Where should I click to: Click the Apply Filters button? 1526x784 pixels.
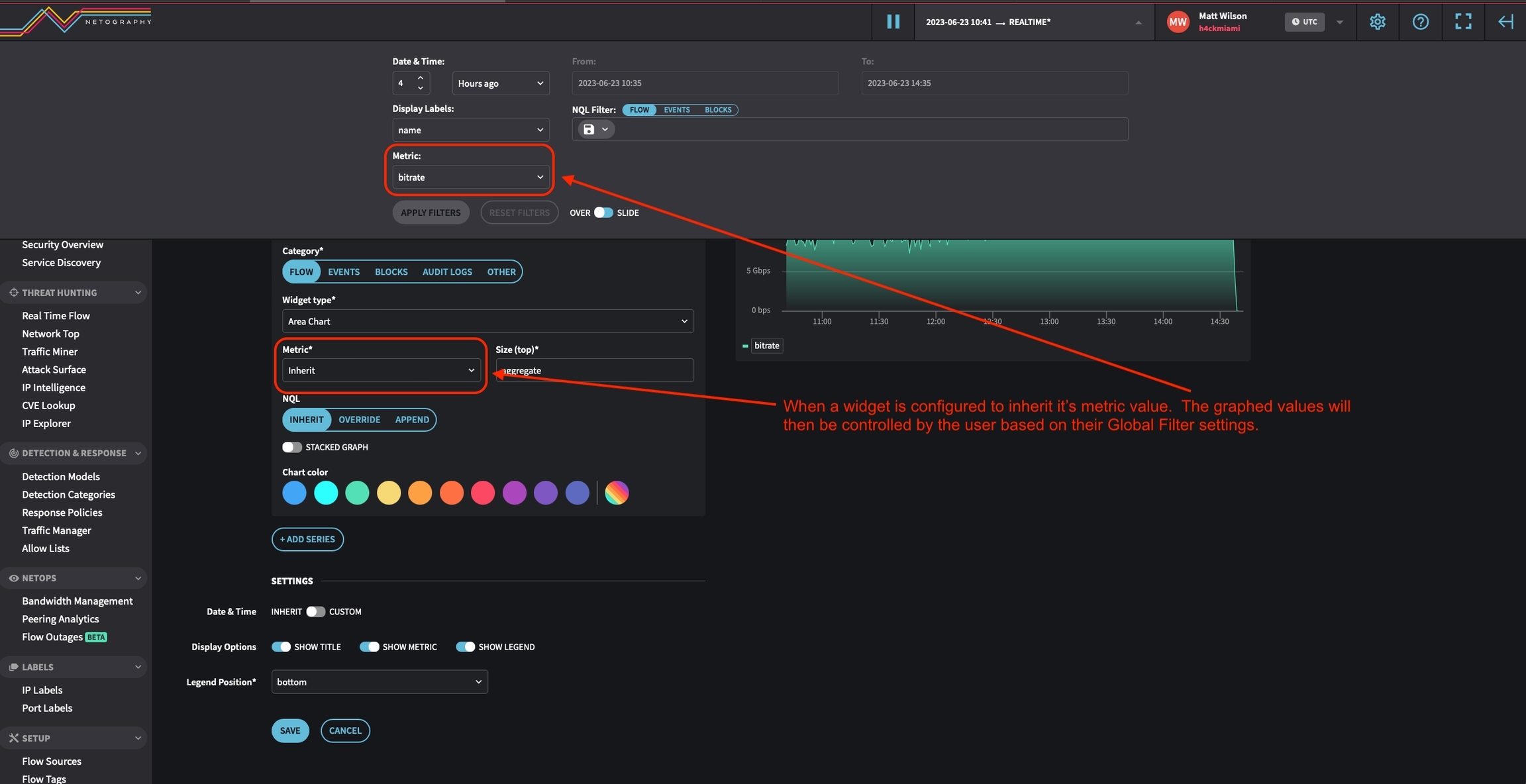tap(431, 213)
